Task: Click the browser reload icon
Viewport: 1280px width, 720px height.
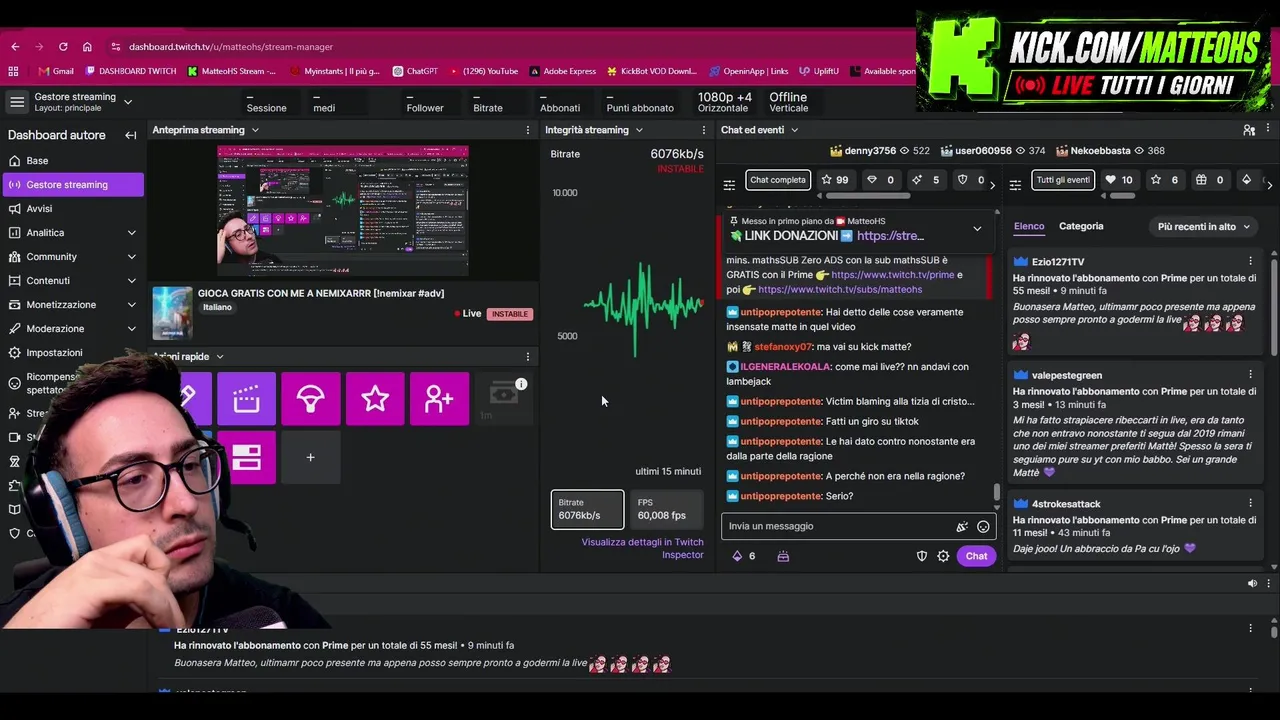Action: pos(63,47)
